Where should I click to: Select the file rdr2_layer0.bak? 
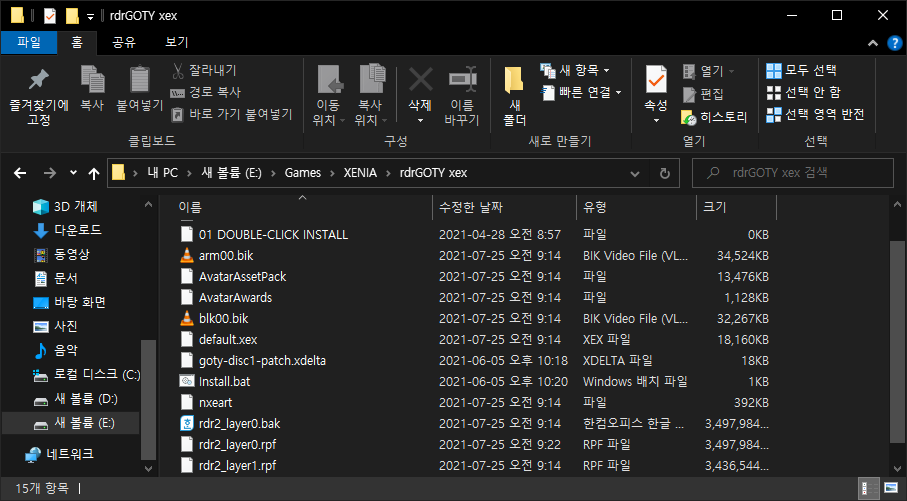pos(239,423)
